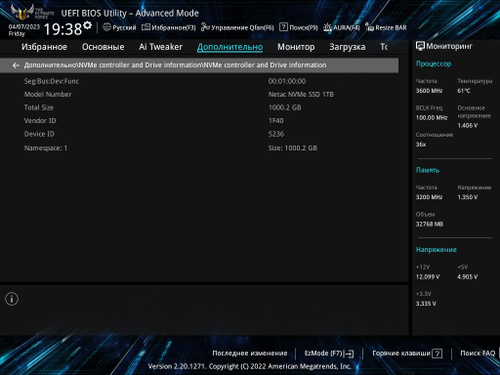500x375 pixels.
Task: Click the Size: 1000.2 GB value
Action: pyautogui.click(x=293, y=148)
